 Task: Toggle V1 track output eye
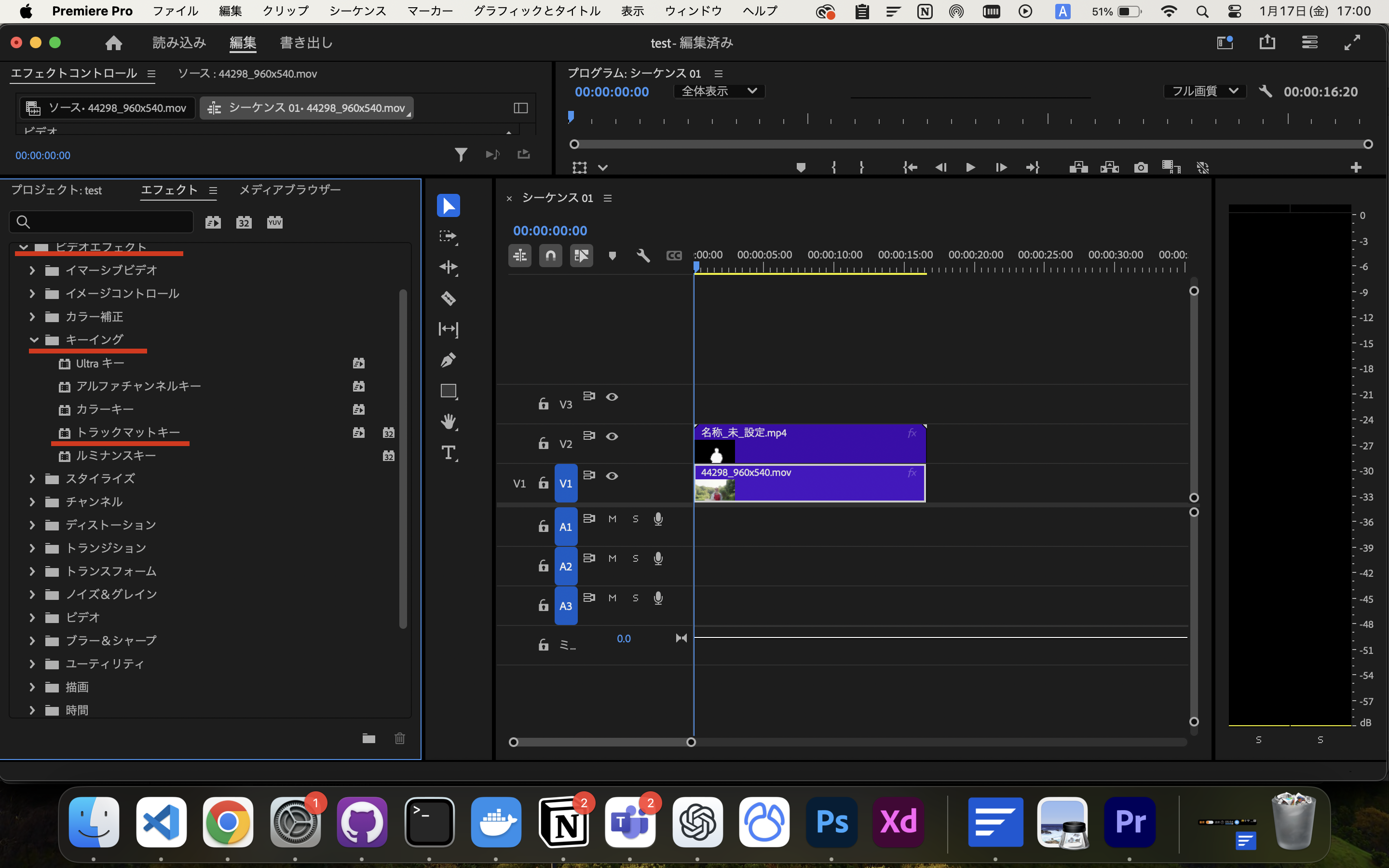click(612, 476)
